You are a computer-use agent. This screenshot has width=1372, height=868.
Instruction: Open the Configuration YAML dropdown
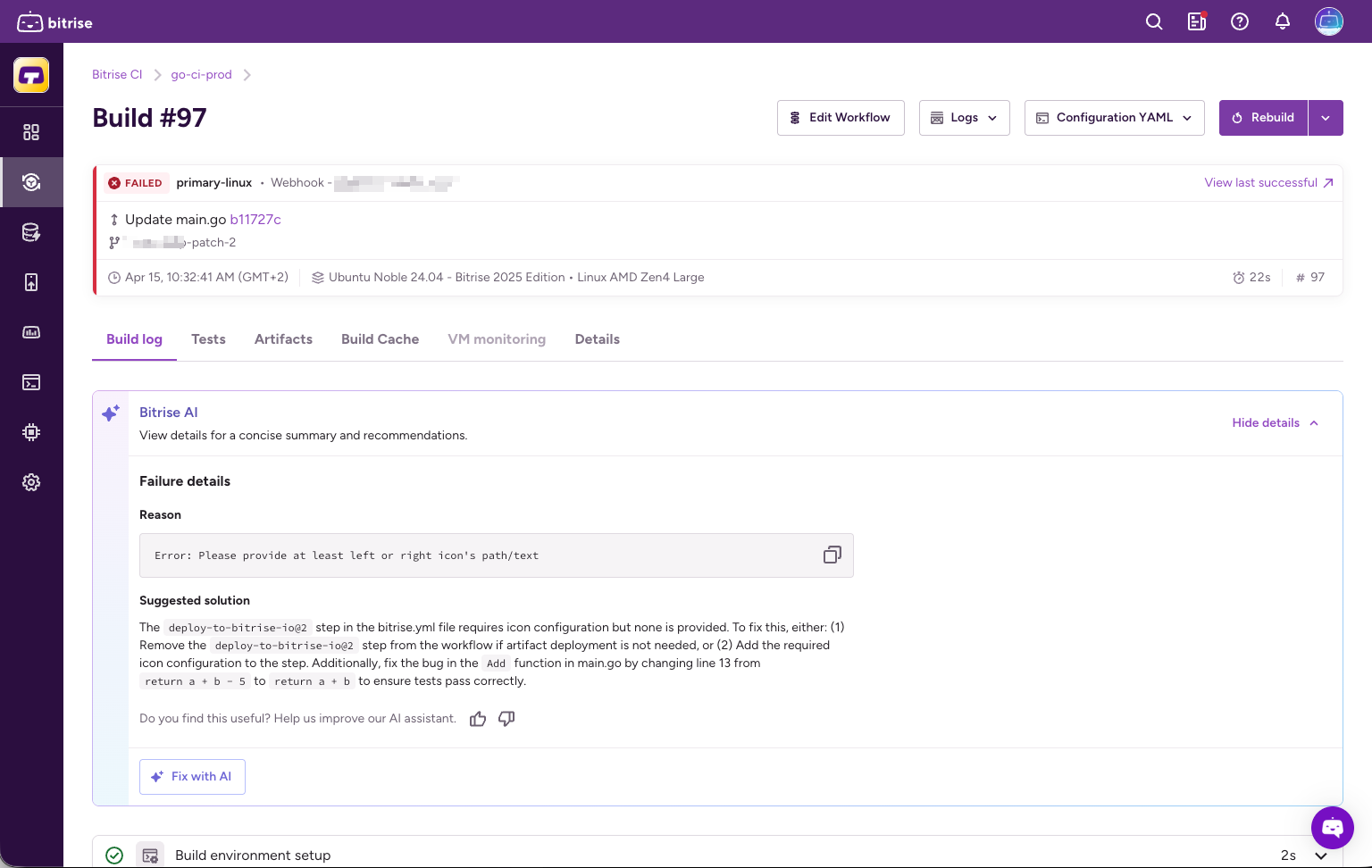[1115, 118]
